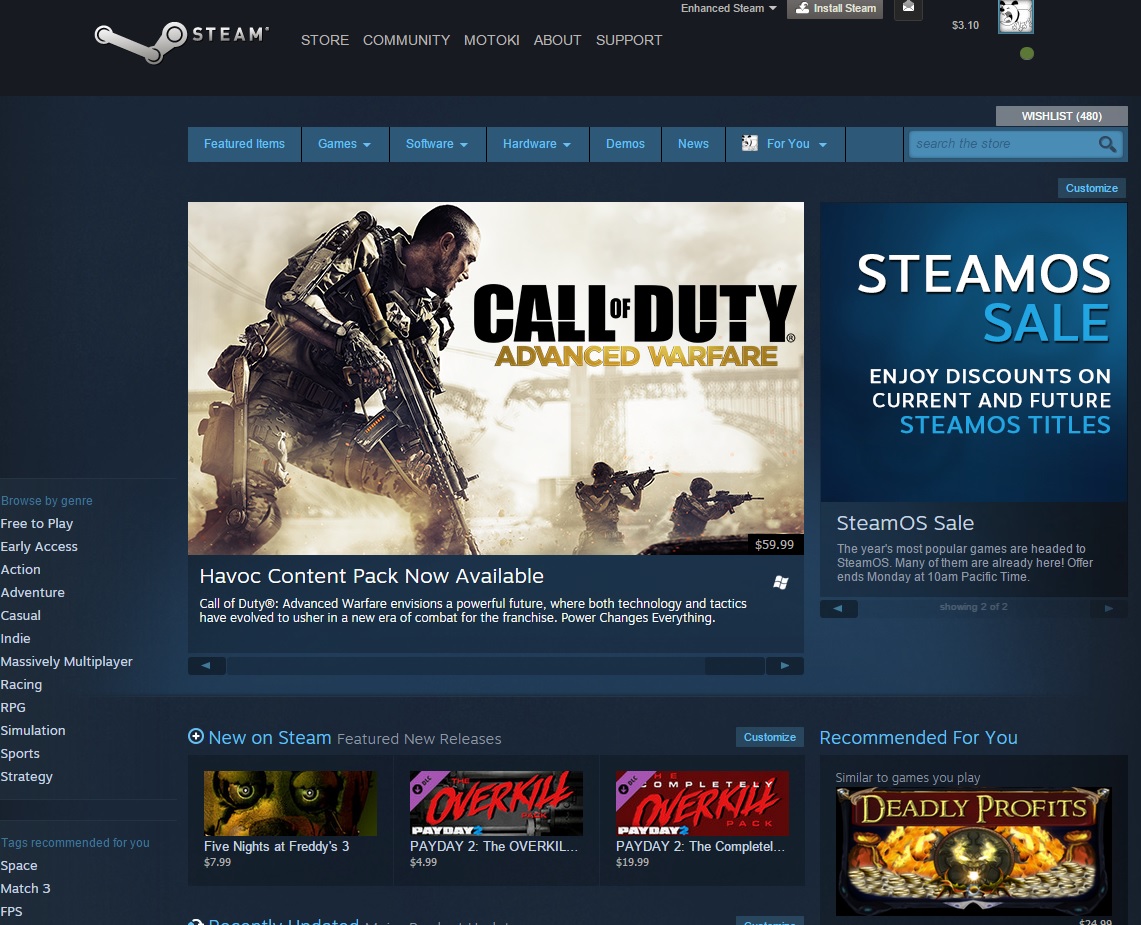This screenshot has width=1141, height=925.
Task: Go to the ABOUT page
Action: coord(557,40)
